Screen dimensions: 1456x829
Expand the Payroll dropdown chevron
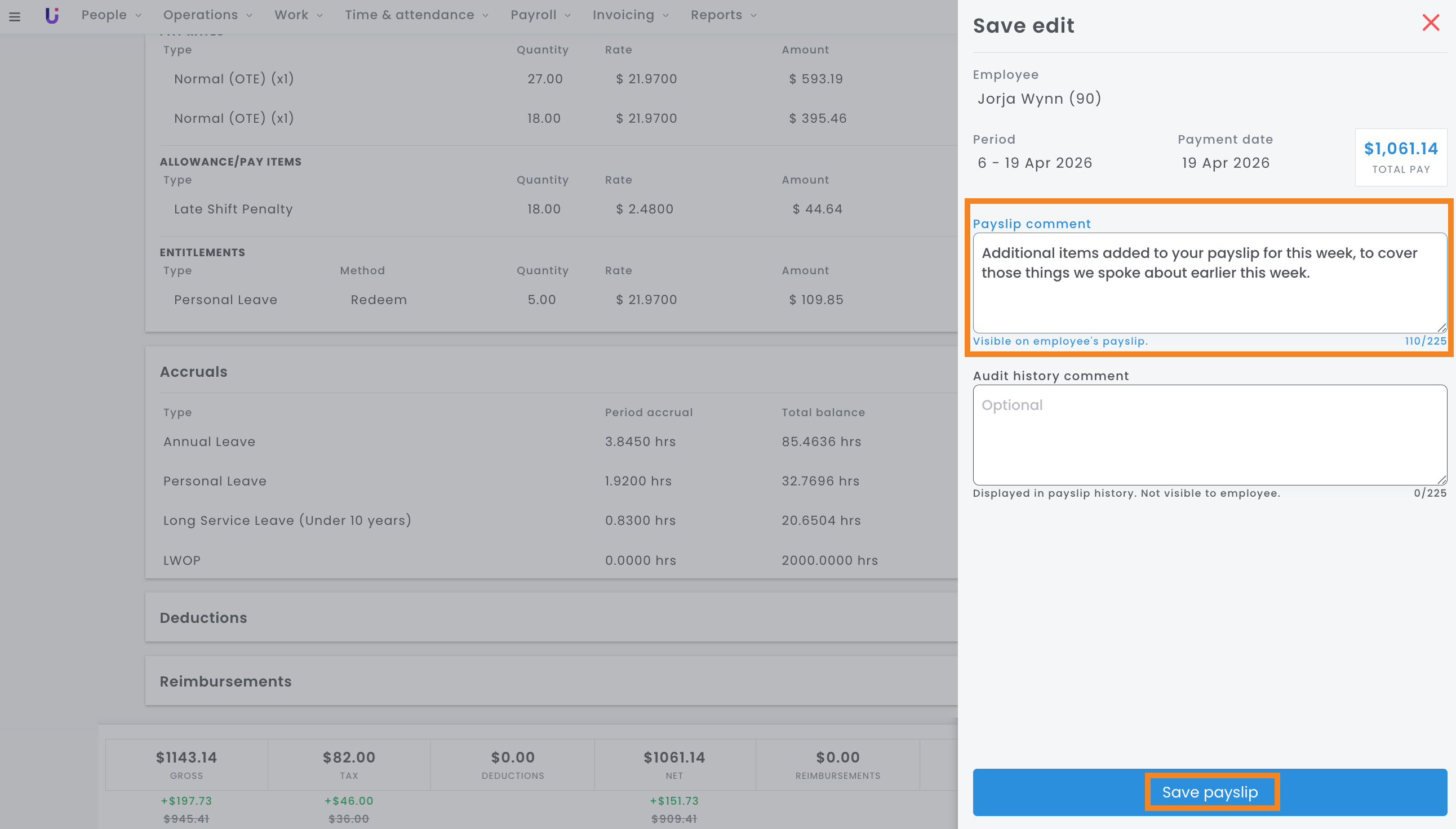click(567, 16)
